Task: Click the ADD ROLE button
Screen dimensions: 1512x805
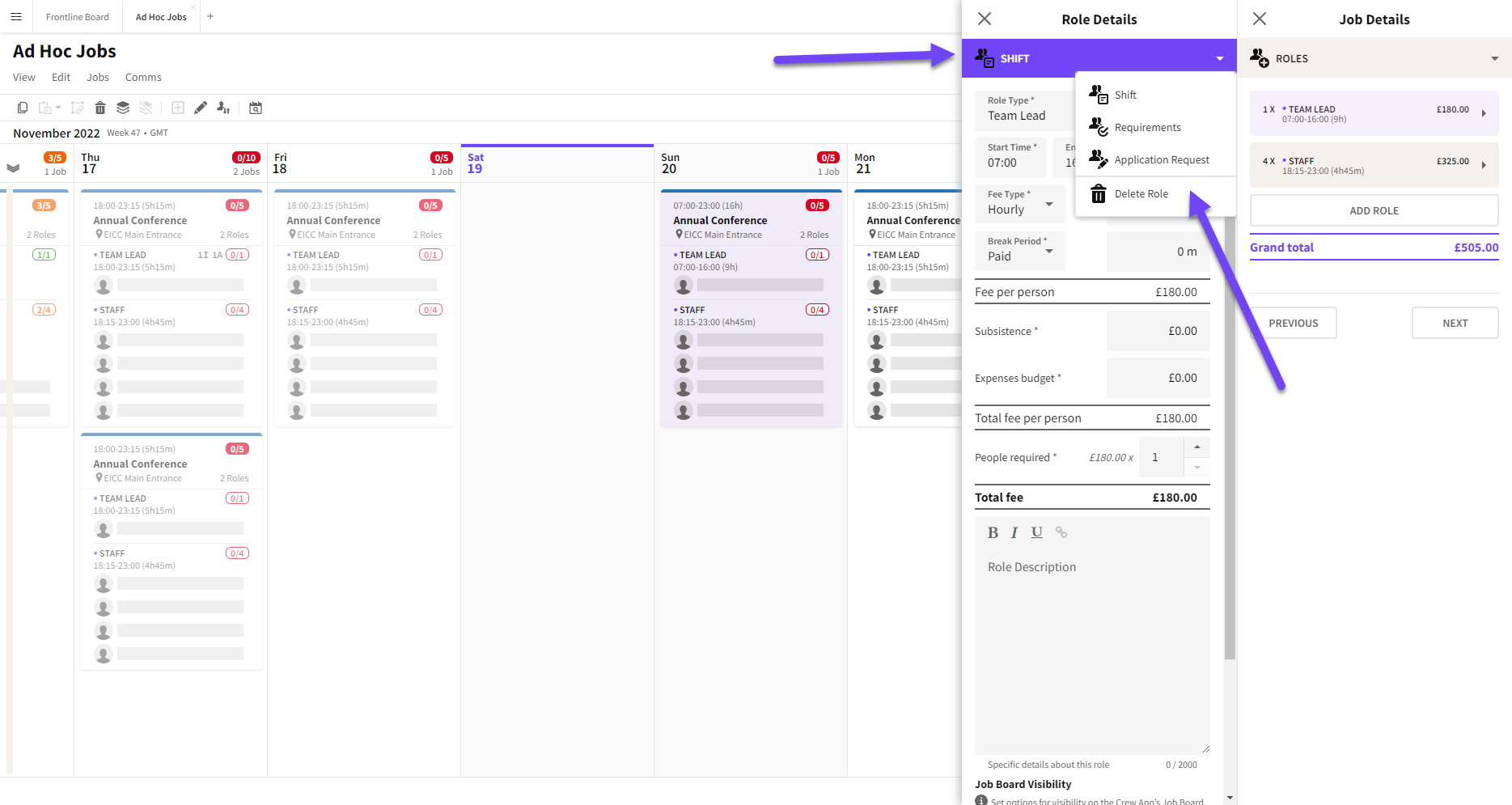Action: click(x=1374, y=210)
